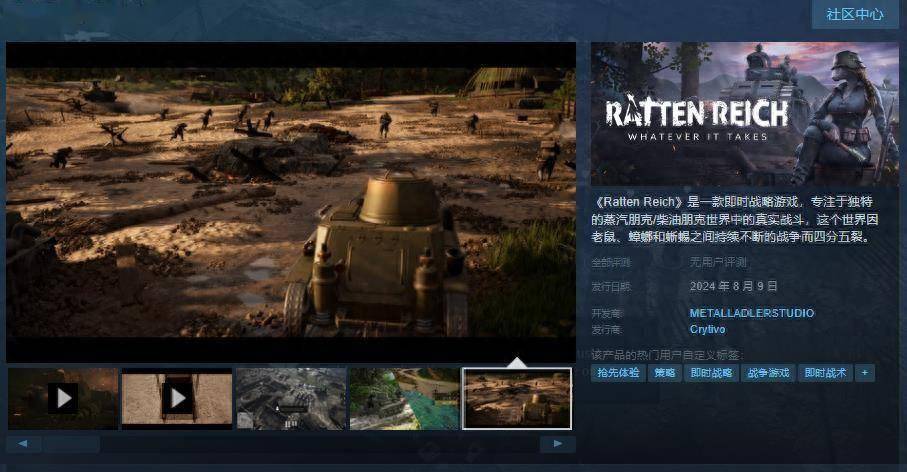907x472 pixels.
Task: Click the game description paragraph
Action: (735, 219)
